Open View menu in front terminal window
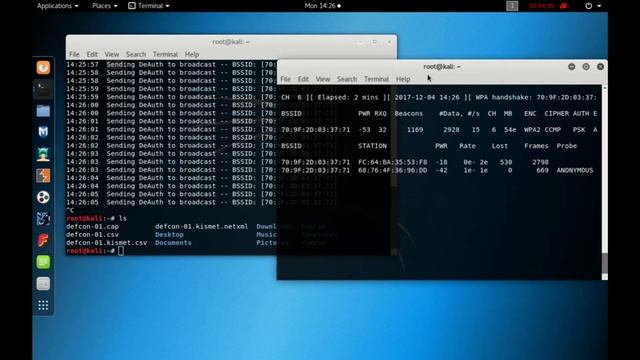Screen dimensions: 640x360 pyautogui.click(x=322, y=79)
